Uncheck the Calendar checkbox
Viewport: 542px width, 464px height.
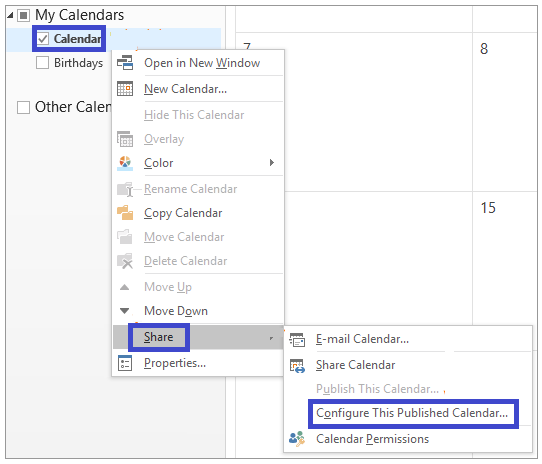pos(43,38)
